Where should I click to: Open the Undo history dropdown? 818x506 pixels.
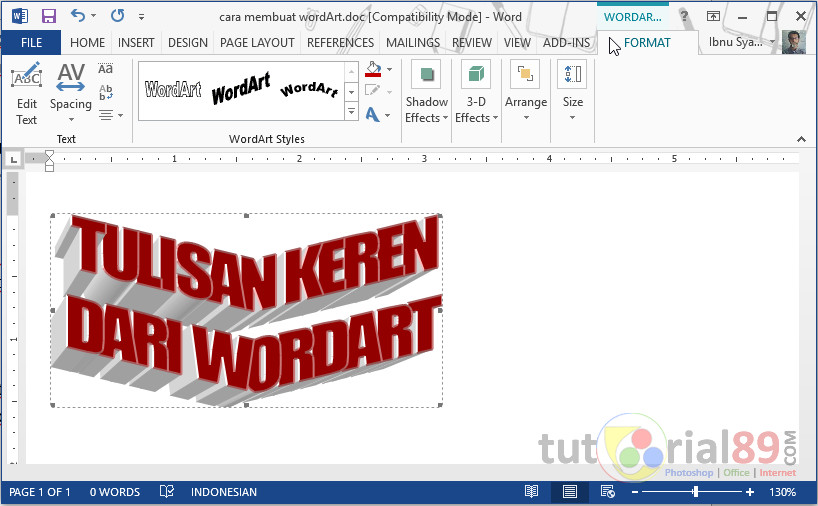click(94, 16)
